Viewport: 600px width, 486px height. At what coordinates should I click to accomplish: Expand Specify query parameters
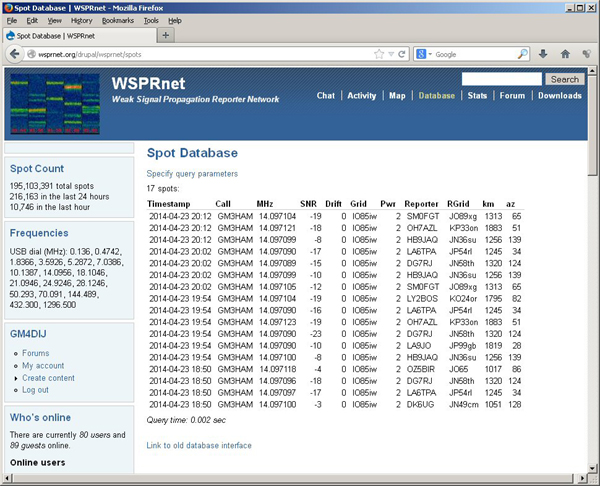192,174
